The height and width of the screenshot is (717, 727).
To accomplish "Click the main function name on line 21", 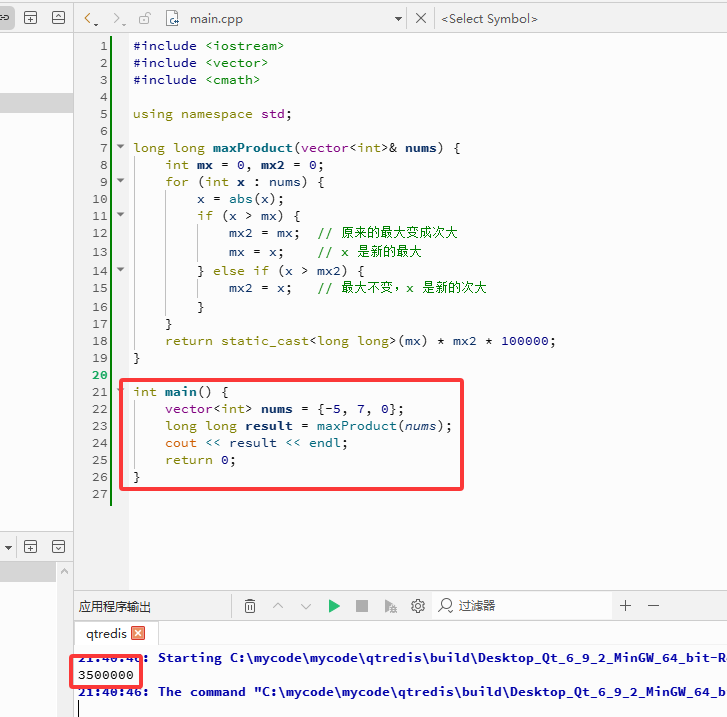I will 181,392.
